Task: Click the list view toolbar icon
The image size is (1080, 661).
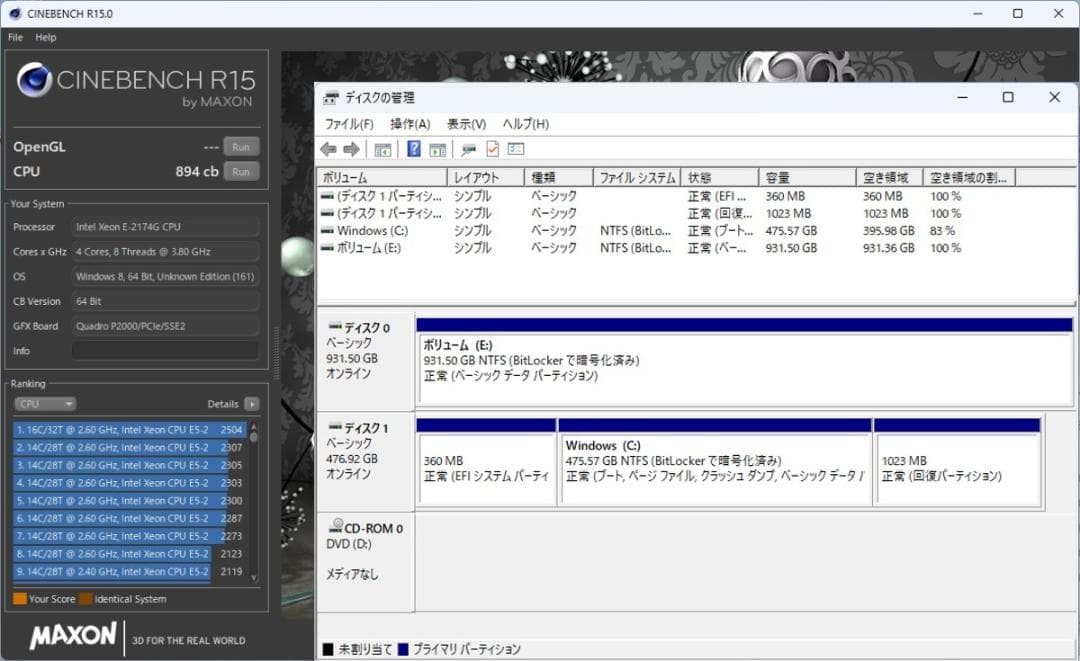Action: pos(516,149)
